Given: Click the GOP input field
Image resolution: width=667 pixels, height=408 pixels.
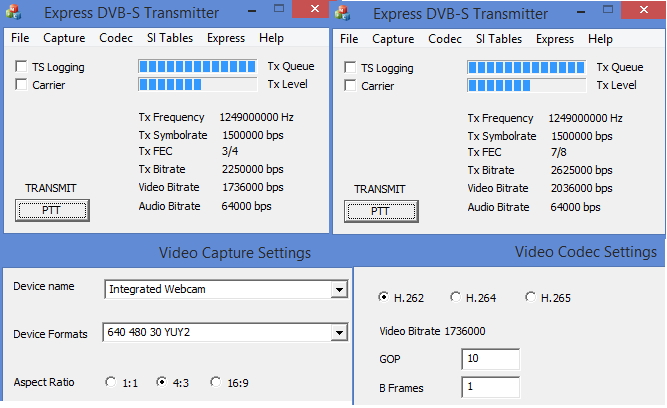Looking at the screenshot, I should coord(490,359).
